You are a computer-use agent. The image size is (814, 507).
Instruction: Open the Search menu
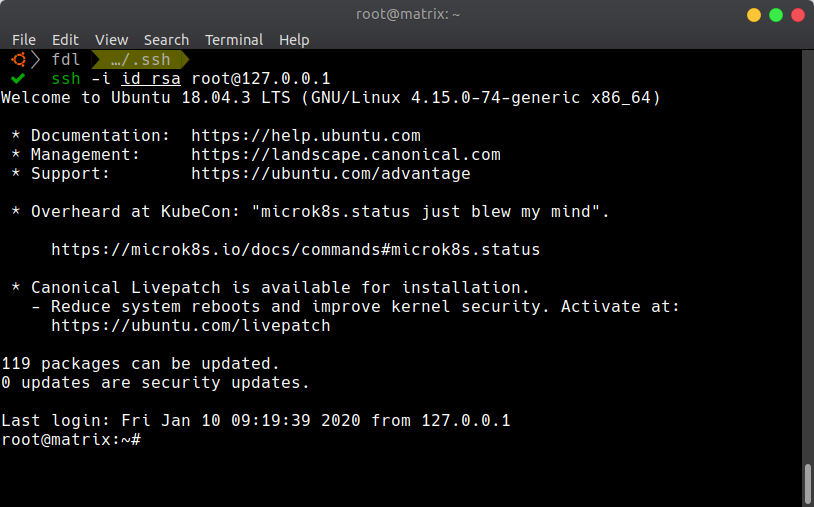pos(166,40)
